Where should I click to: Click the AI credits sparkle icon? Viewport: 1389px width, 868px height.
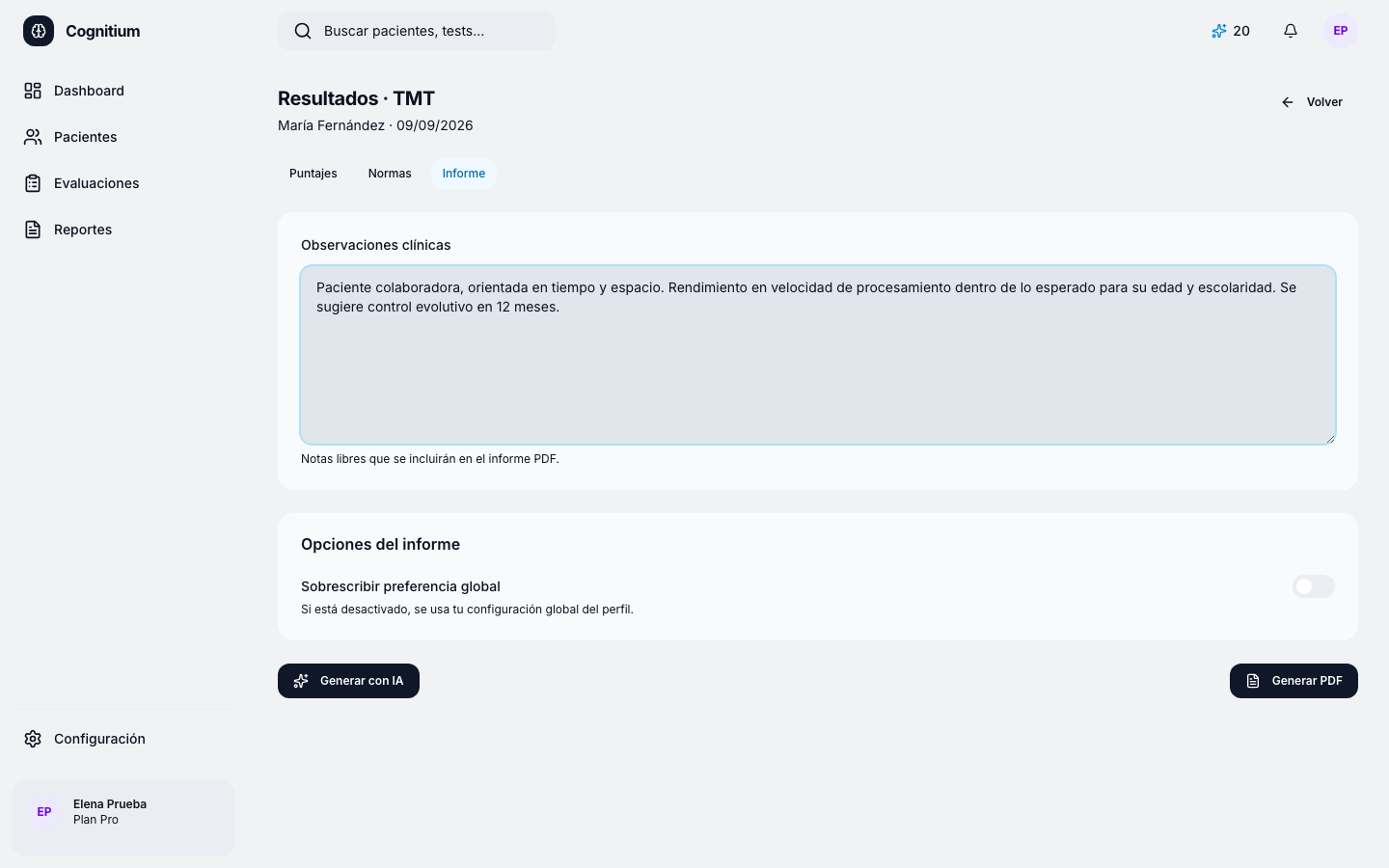[x=1219, y=31]
